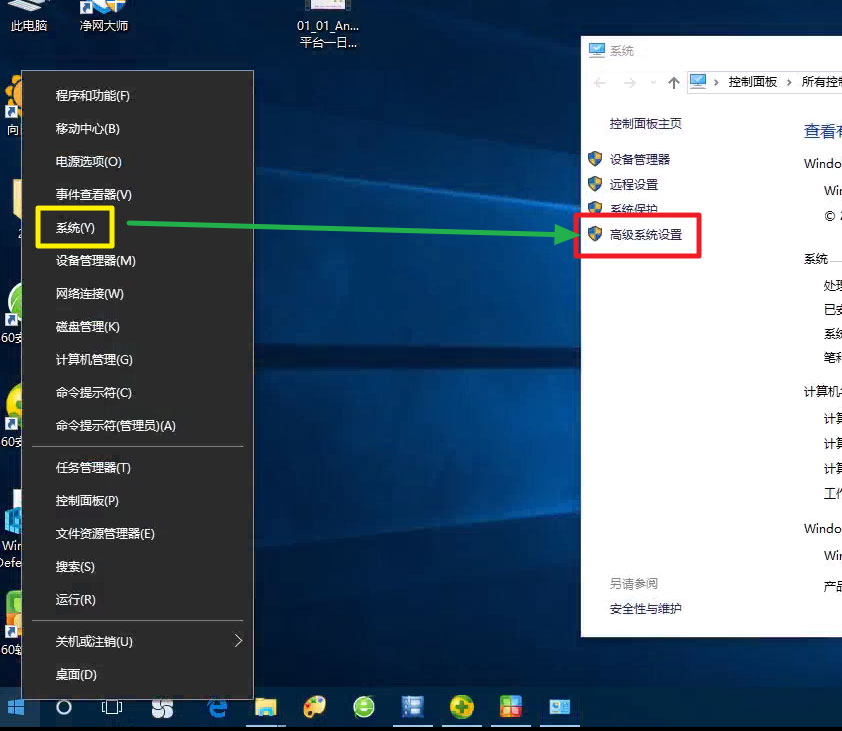The width and height of the screenshot is (842, 731).
Task: Open recent locations dropdown in System window
Action: pyautogui.click(x=653, y=83)
